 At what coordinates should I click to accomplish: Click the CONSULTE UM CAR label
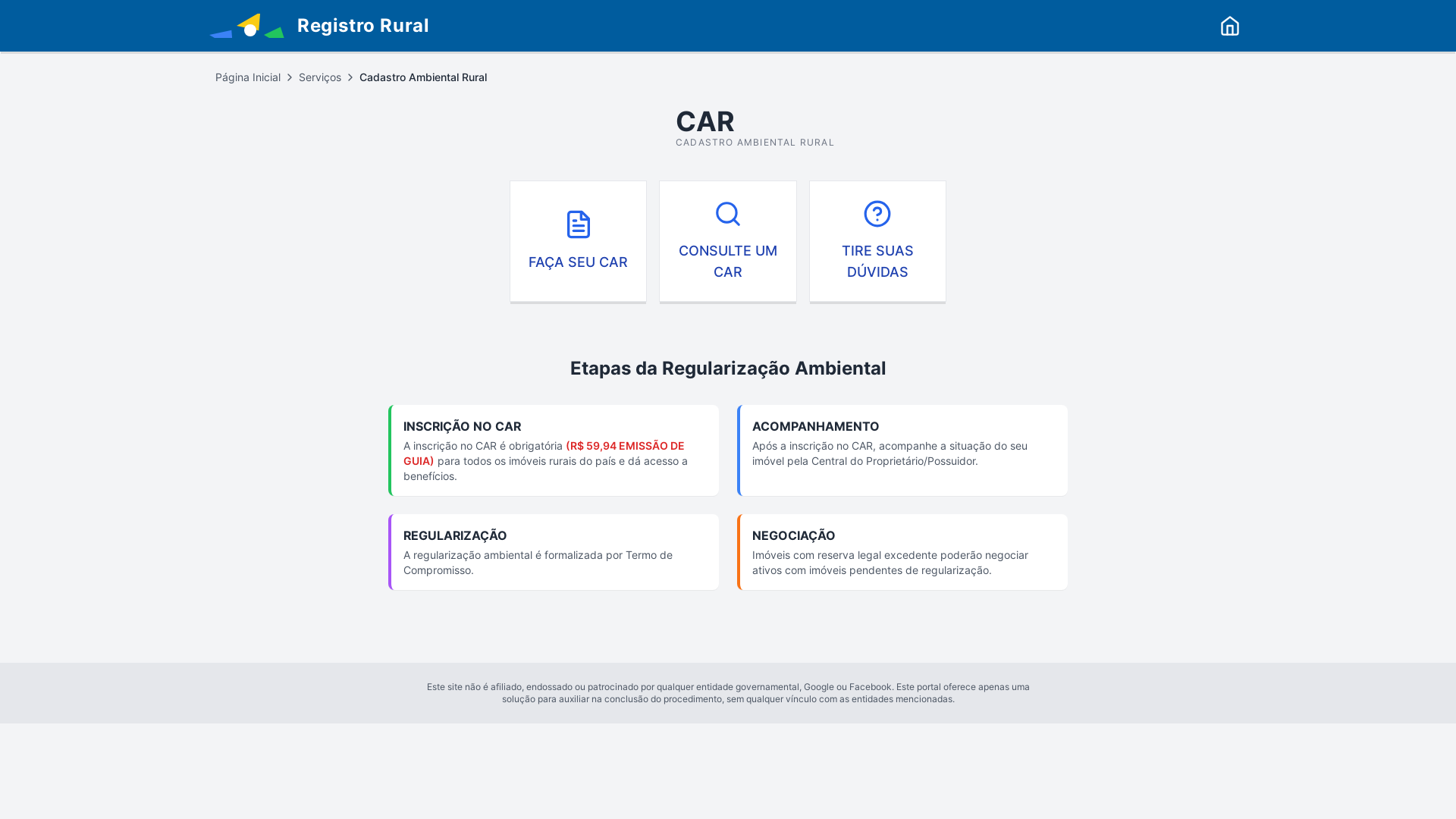728,261
